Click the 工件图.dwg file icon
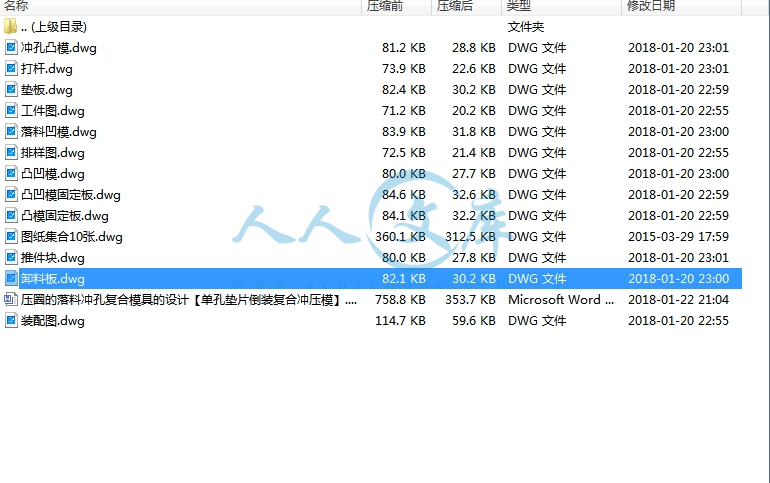770x483 pixels. click(11, 110)
